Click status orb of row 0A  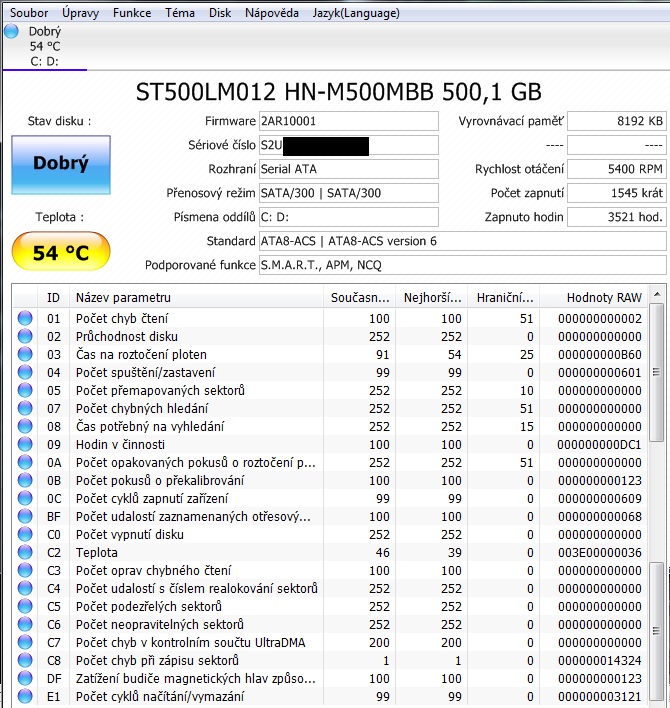coord(25,462)
